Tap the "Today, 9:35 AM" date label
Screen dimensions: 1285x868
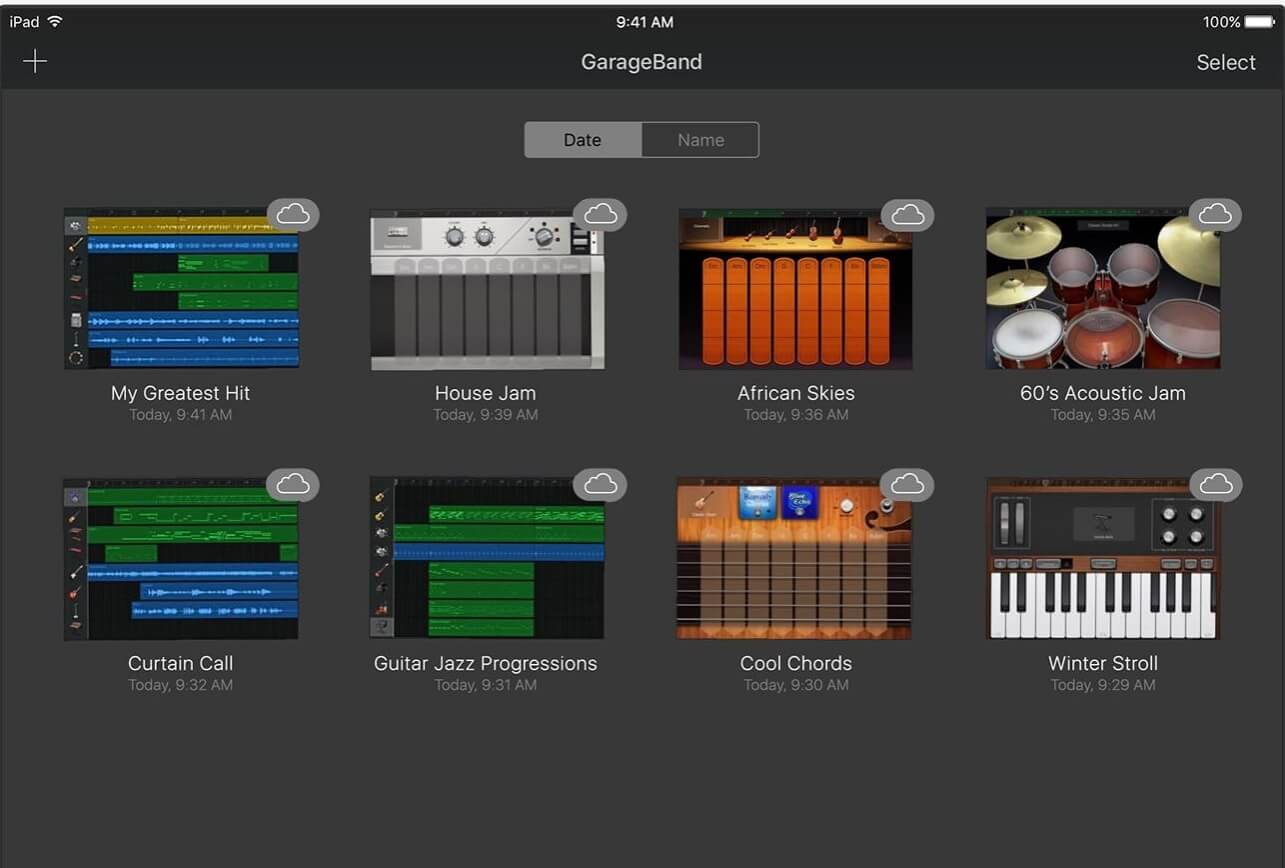pyautogui.click(x=1103, y=415)
